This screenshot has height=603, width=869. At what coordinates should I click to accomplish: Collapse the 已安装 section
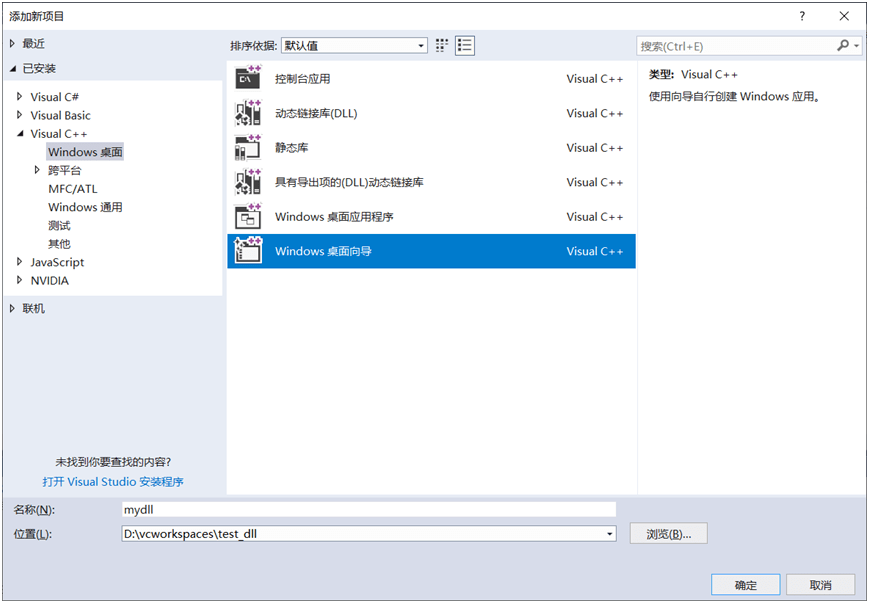[x=13, y=68]
